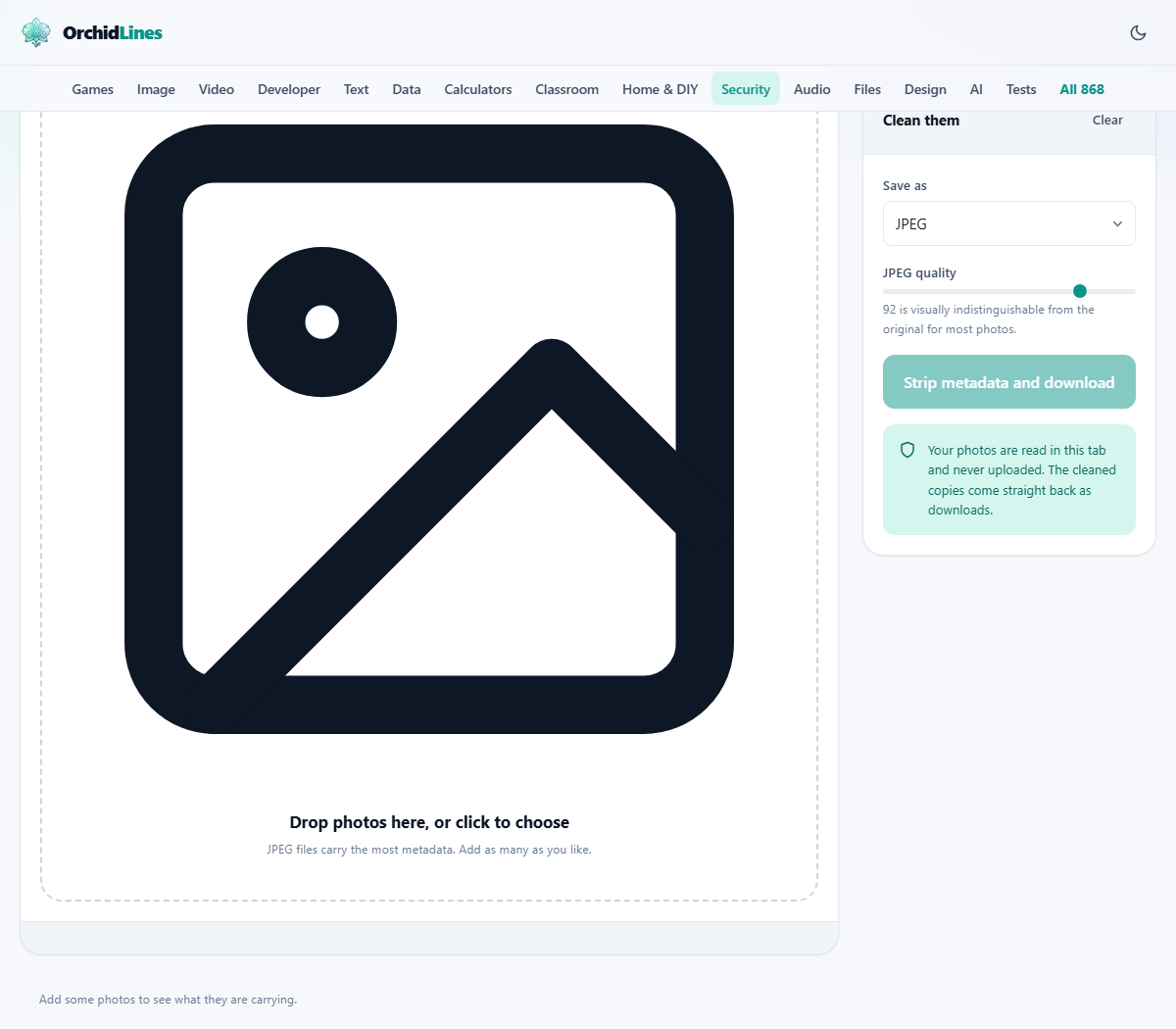The image size is (1176, 1029).
Task: Click the "Your photos are read in this tab" notice
Action: [1022, 480]
